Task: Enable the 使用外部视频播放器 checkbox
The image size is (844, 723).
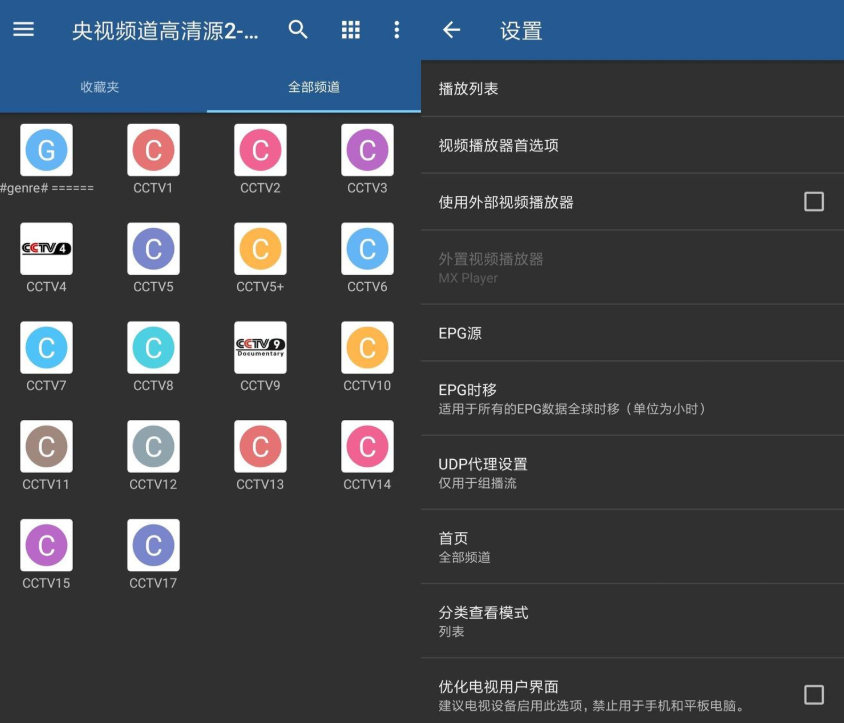Action: (x=813, y=202)
